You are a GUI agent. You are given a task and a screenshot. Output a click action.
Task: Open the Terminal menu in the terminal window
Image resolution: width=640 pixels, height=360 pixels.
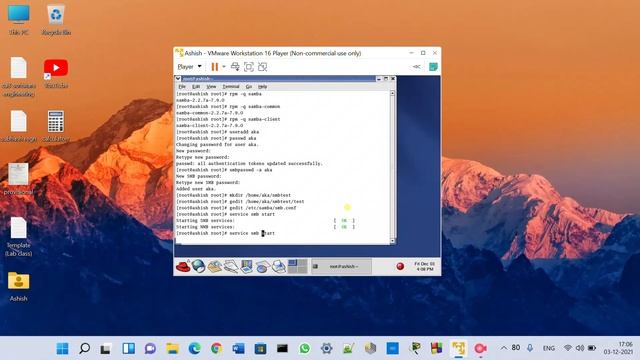tap(231, 87)
